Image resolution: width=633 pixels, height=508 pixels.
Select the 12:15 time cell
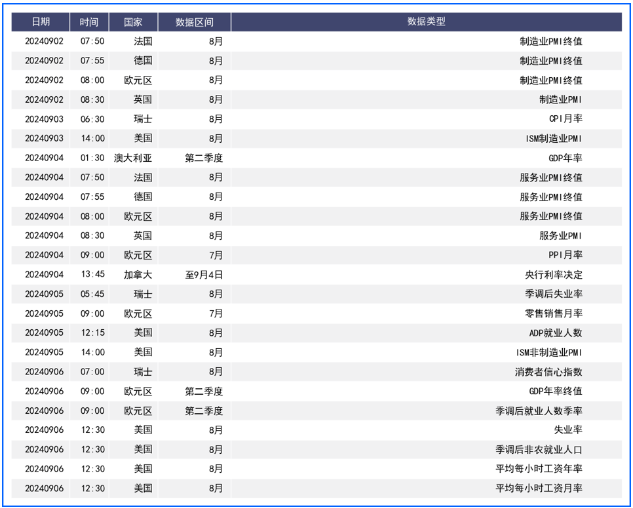click(x=92, y=333)
